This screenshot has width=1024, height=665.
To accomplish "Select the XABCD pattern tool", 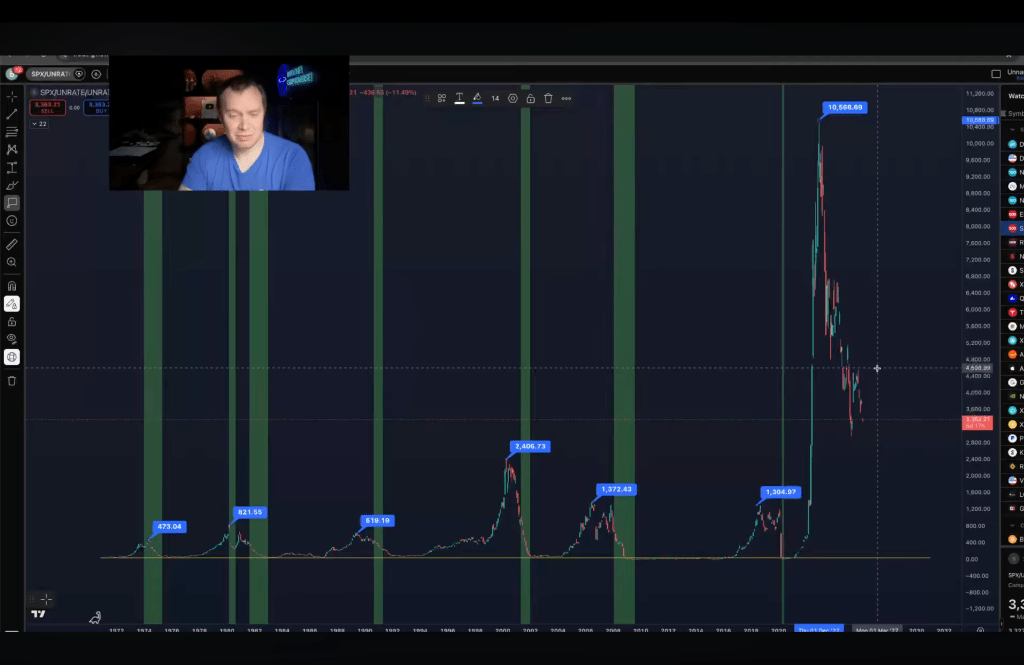I will pyautogui.click(x=12, y=150).
